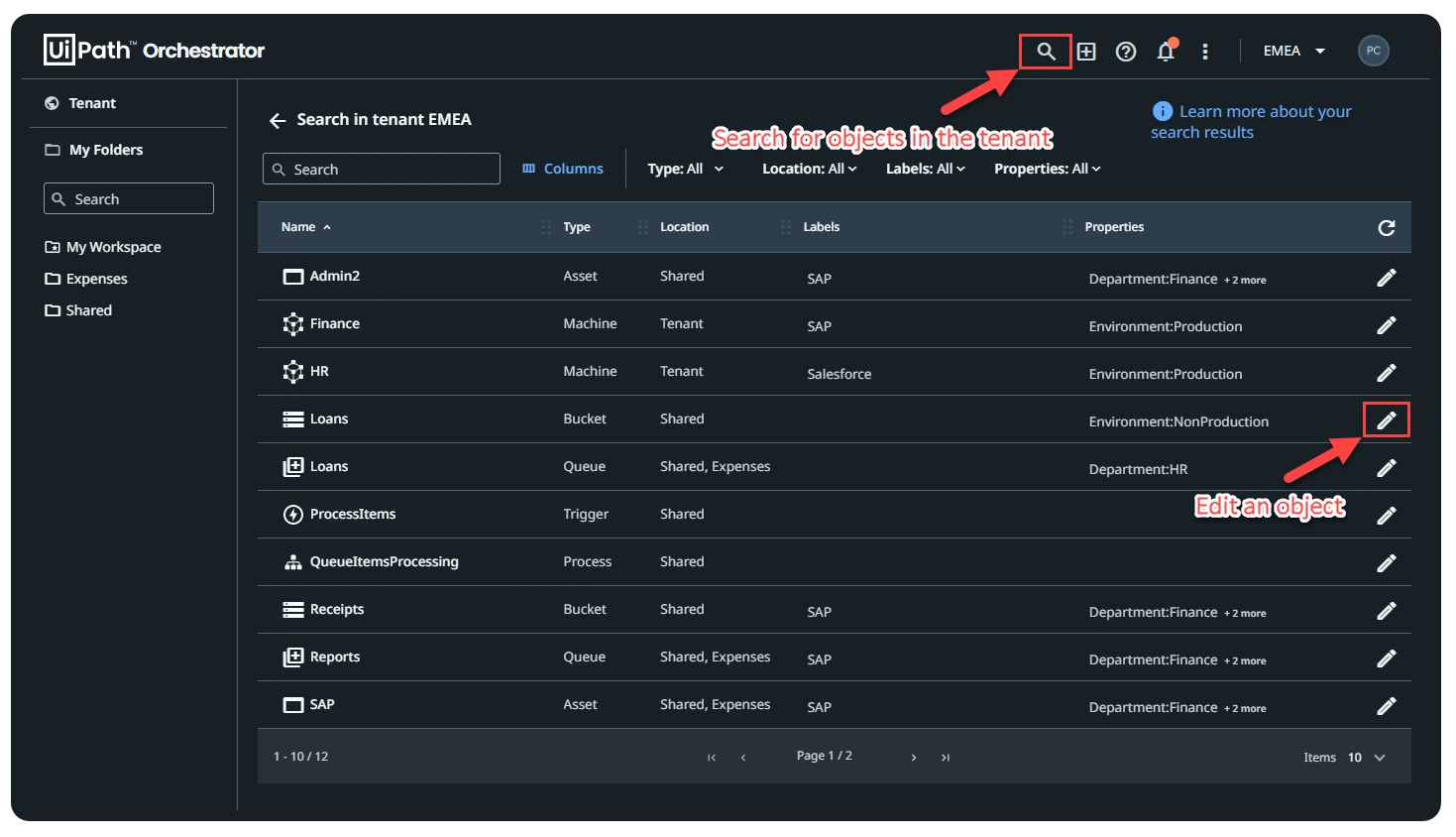Edit the Loans queue row

(x=1387, y=468)
